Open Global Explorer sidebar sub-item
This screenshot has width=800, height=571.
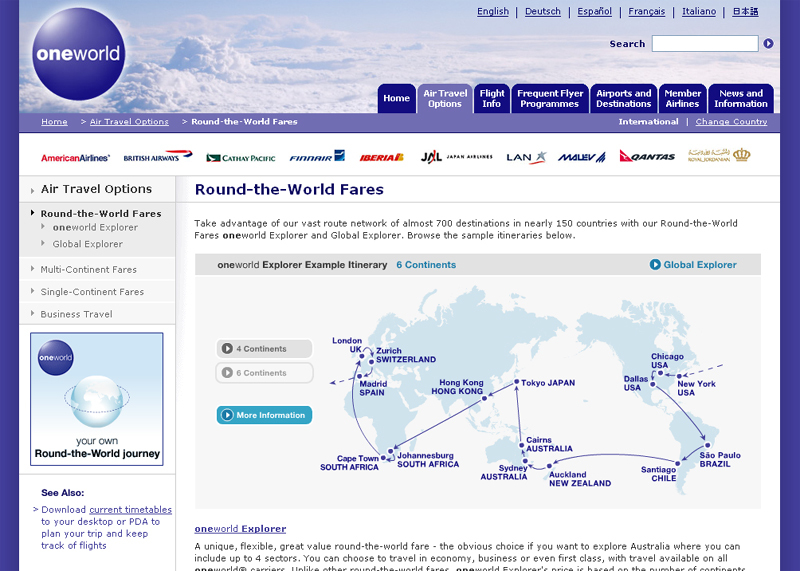point(87,244)
